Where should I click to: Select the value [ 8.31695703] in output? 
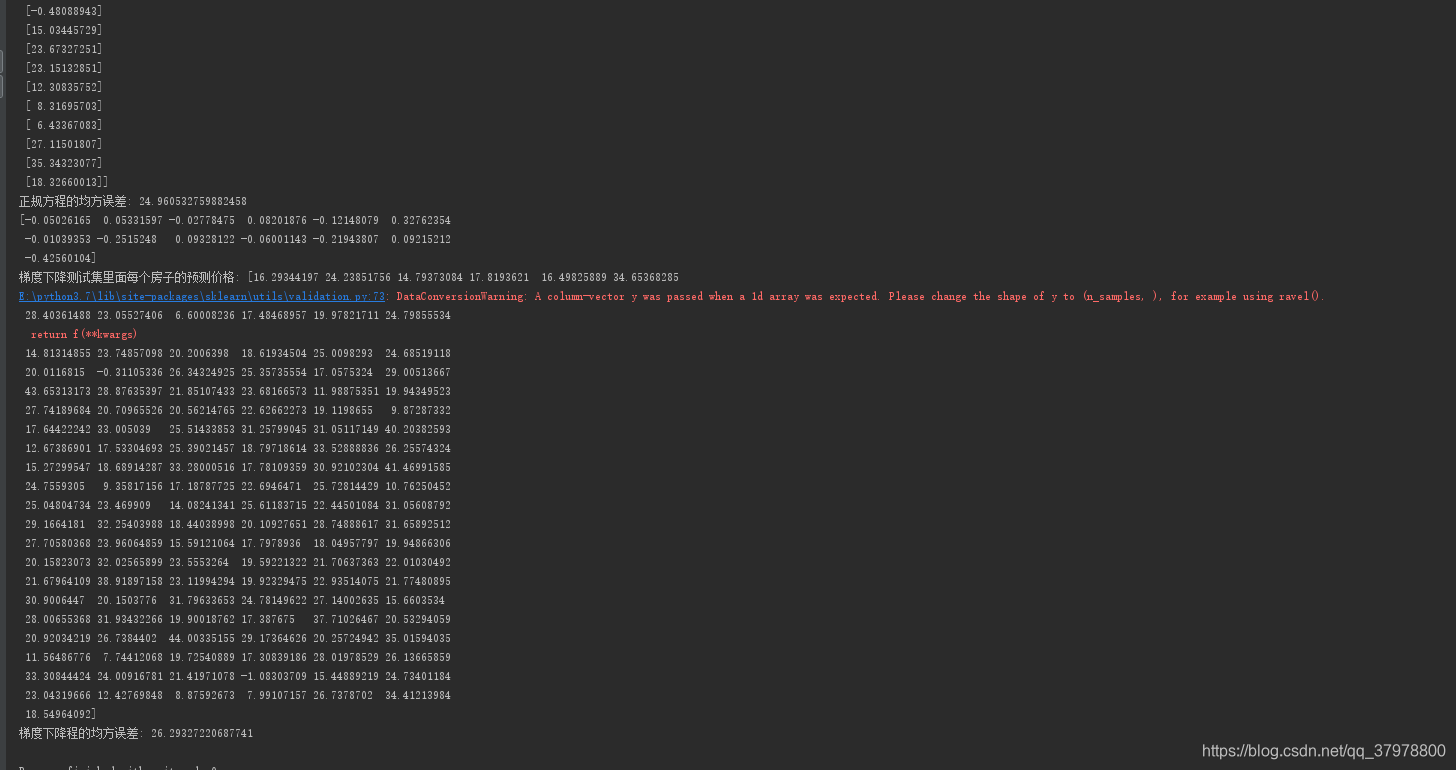tap(64, 106)
